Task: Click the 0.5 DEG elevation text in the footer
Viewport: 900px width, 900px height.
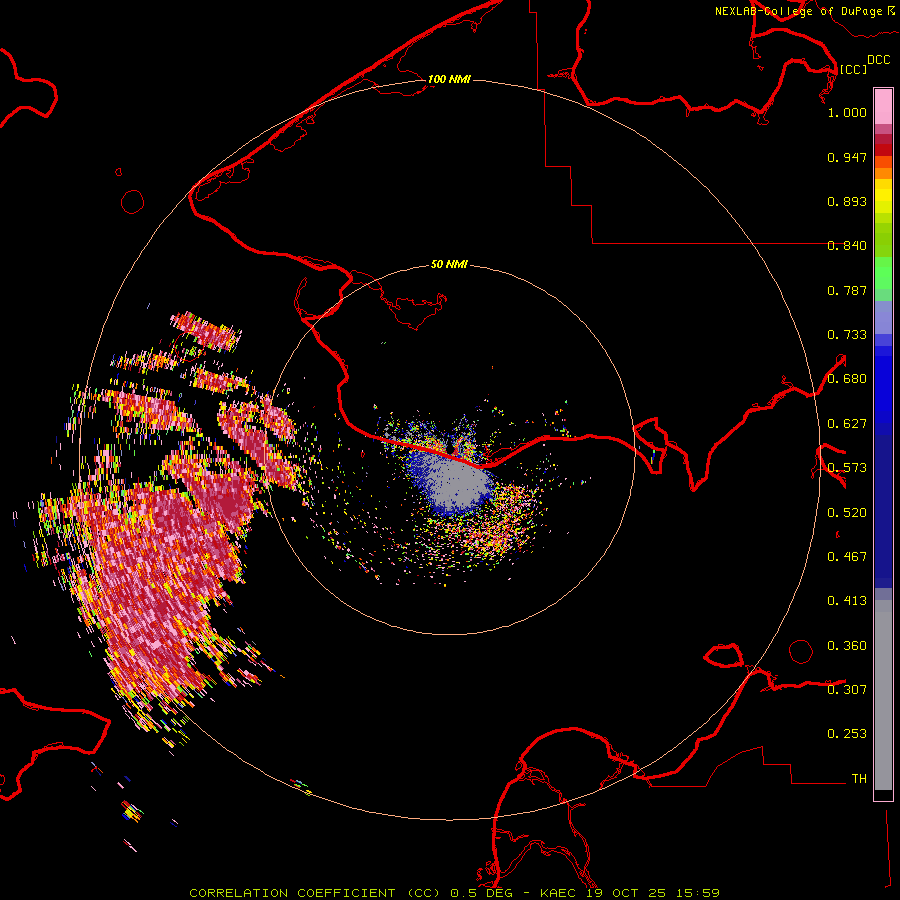Action: [483, 893]
